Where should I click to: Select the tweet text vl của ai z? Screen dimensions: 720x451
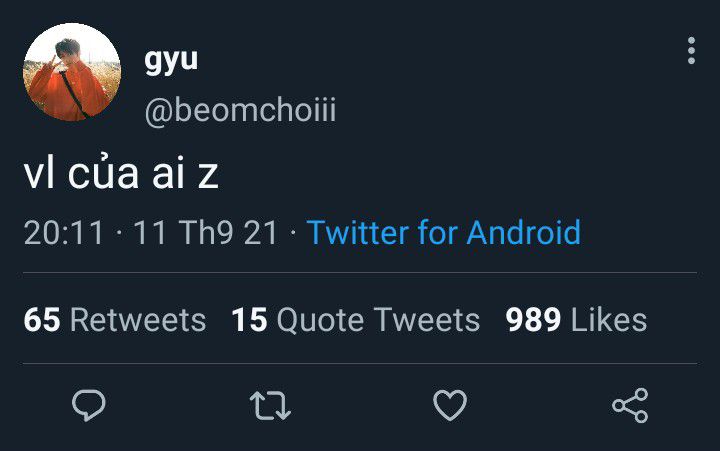click(x=121, y=173)
